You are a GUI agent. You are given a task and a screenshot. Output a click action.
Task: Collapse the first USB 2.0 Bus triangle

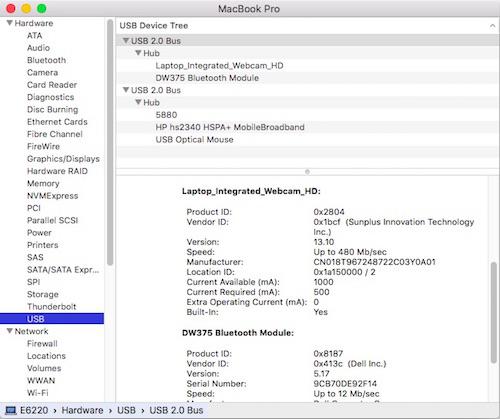click(126, 41)
